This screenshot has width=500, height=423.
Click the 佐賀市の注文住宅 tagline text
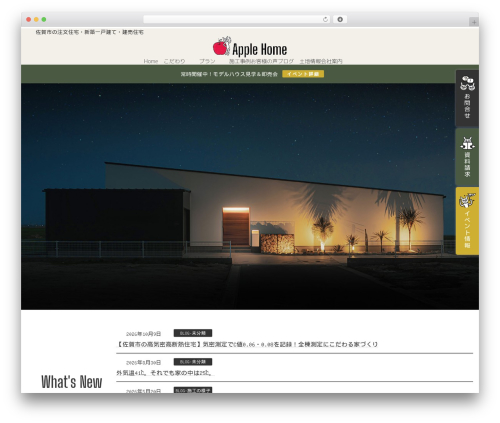pos(90,32)
